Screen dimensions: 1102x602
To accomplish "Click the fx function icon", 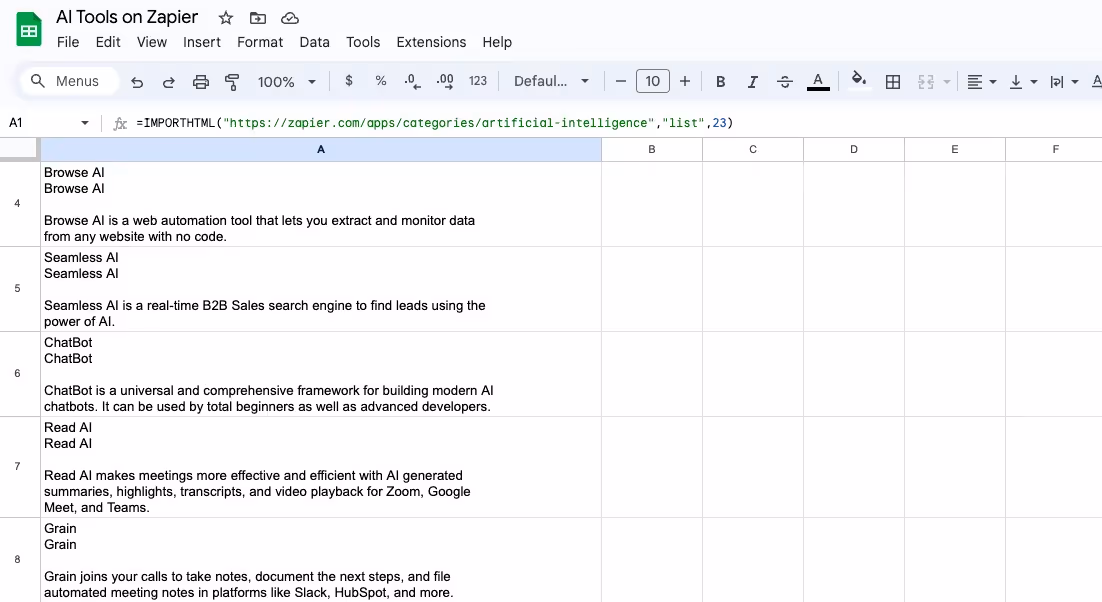I will tap(120, 123).
